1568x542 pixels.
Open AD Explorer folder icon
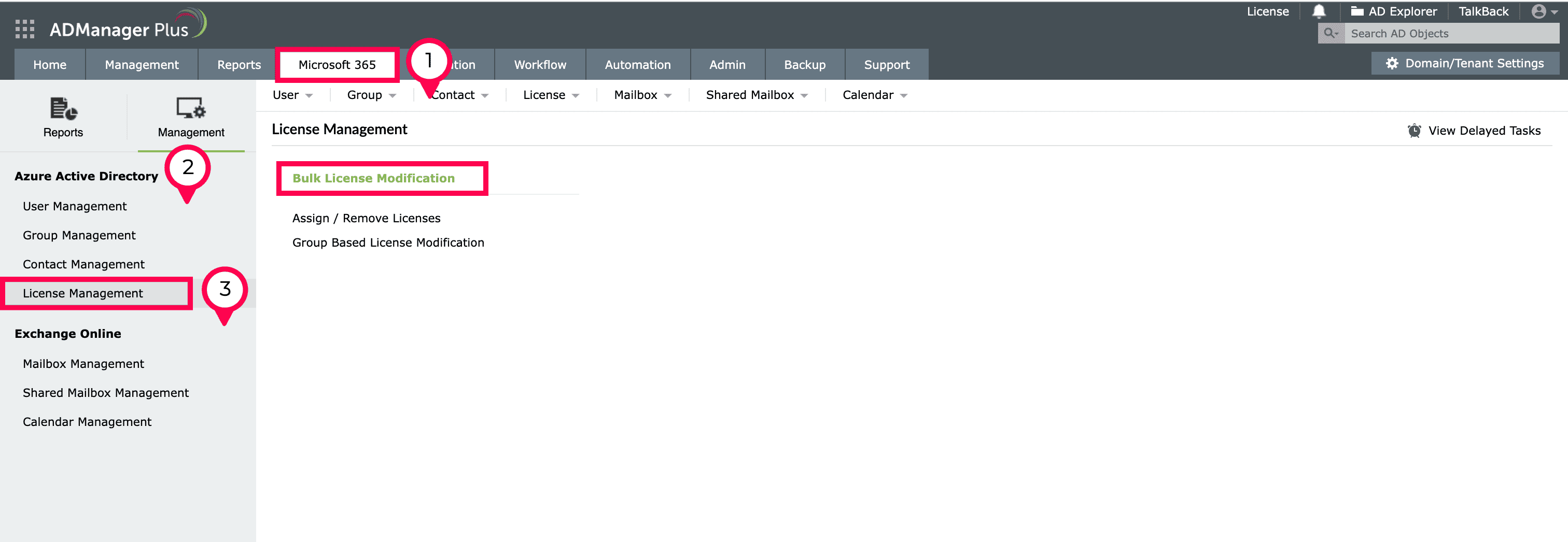coord(1357,11)
